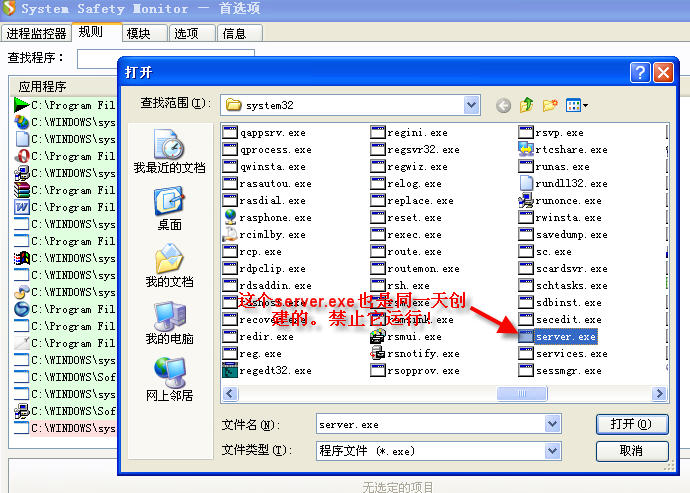690x493 pixels.
Task: Click the 打开(O) button
Action: pyautogui.click(x=632, y=424)
